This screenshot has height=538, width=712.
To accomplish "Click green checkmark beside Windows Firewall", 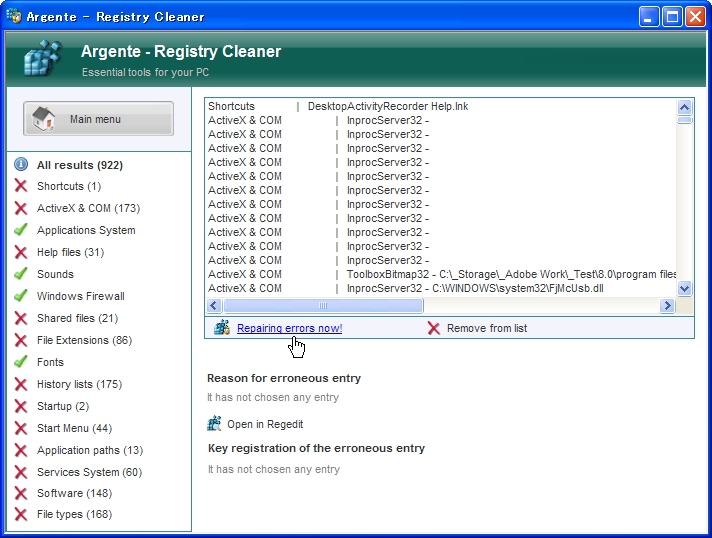I will 21,296.
